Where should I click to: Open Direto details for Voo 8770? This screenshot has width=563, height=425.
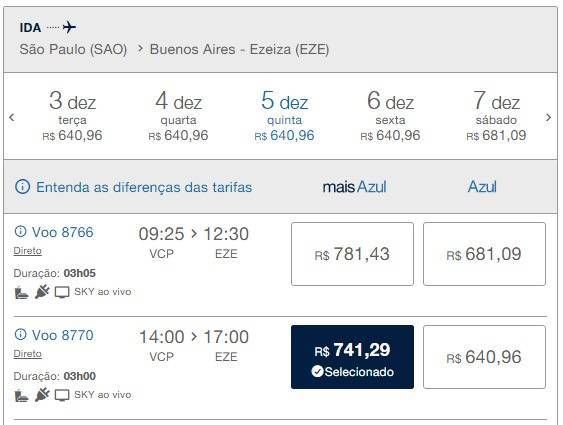(28, 354)
